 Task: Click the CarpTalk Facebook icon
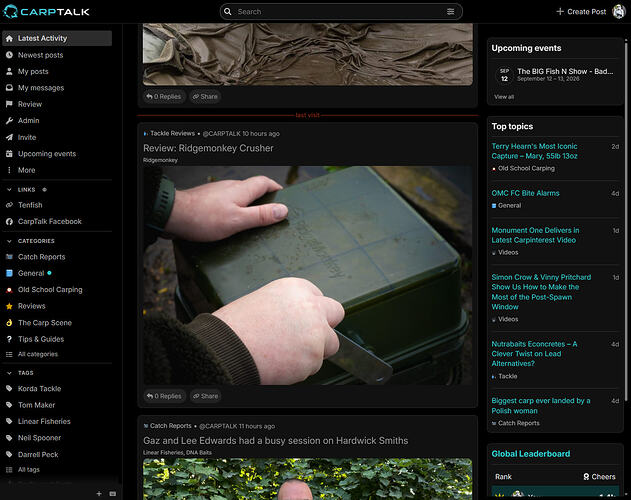pos(9,221)
